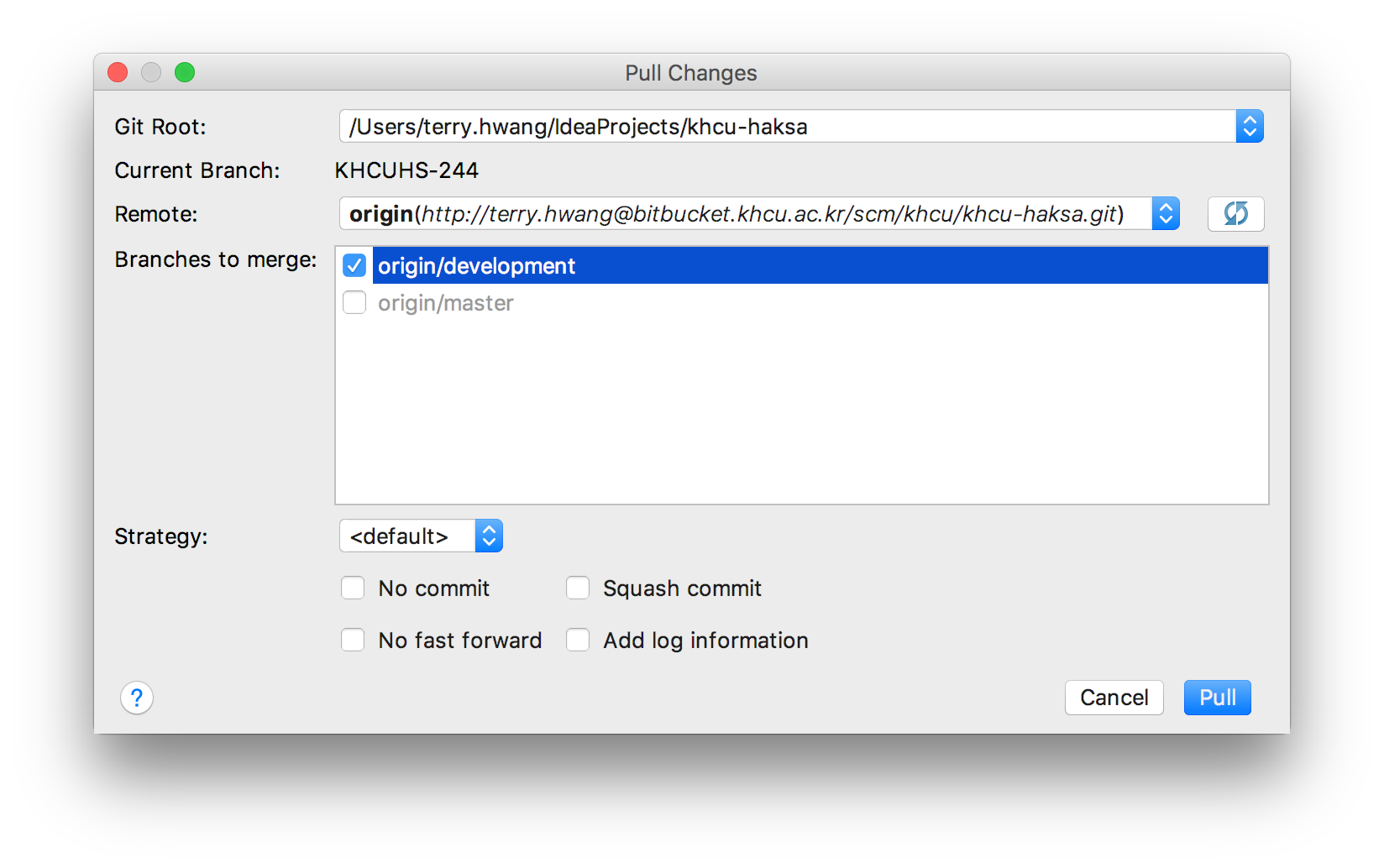
Task: Enable the Squash commit option
Action: tap(577, 588)
